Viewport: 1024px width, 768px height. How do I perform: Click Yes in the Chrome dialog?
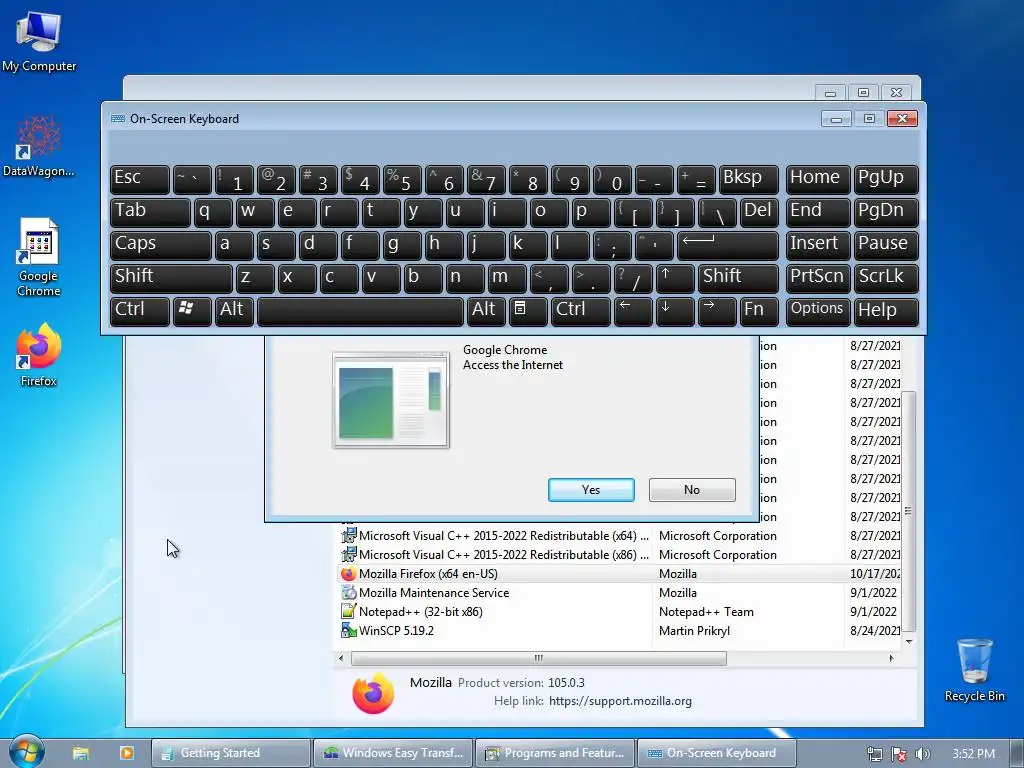[x=591, y=490]
